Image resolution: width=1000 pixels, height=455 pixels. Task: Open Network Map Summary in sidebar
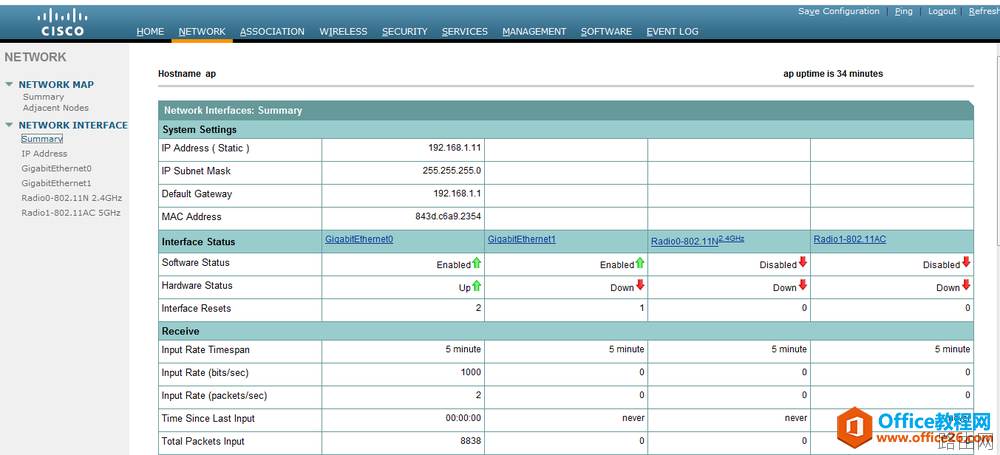click(x=43, y=97)
